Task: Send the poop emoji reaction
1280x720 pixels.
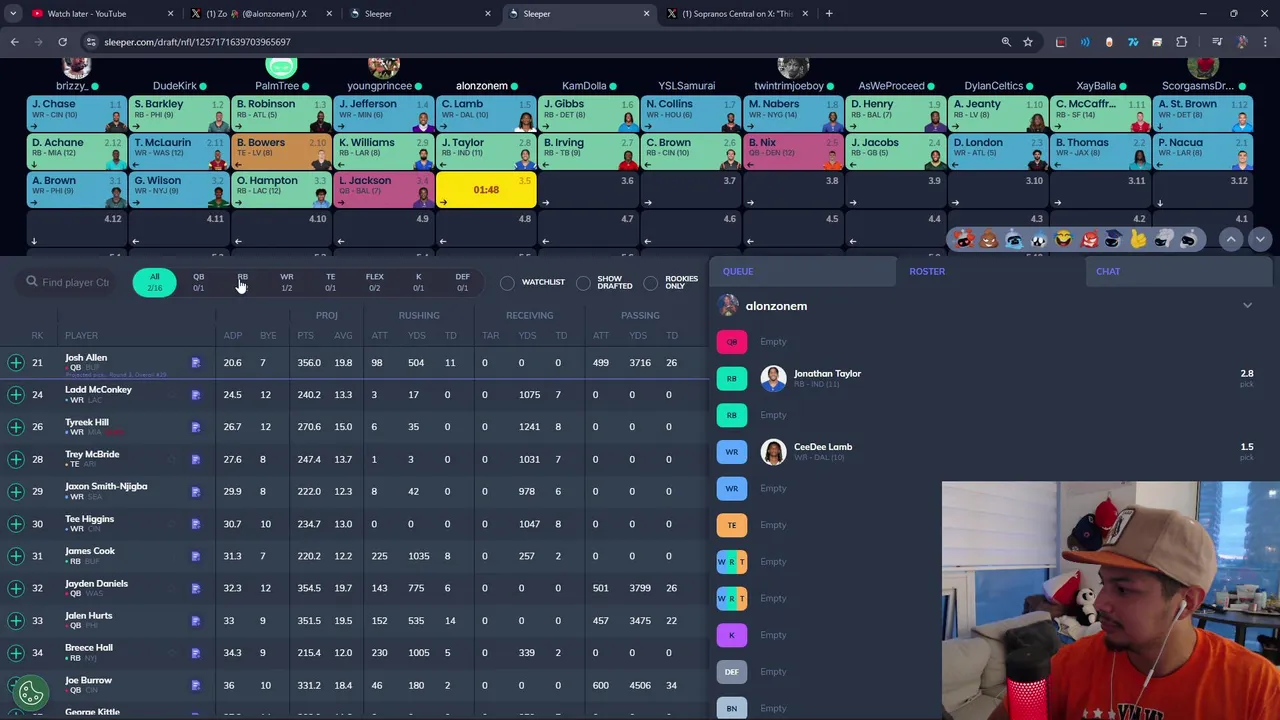Action: click(989, 240)
